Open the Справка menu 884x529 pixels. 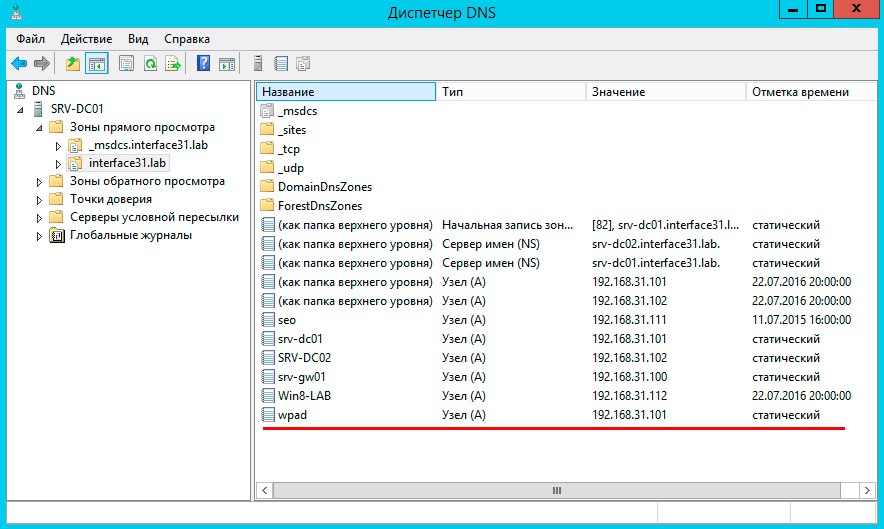187,39
